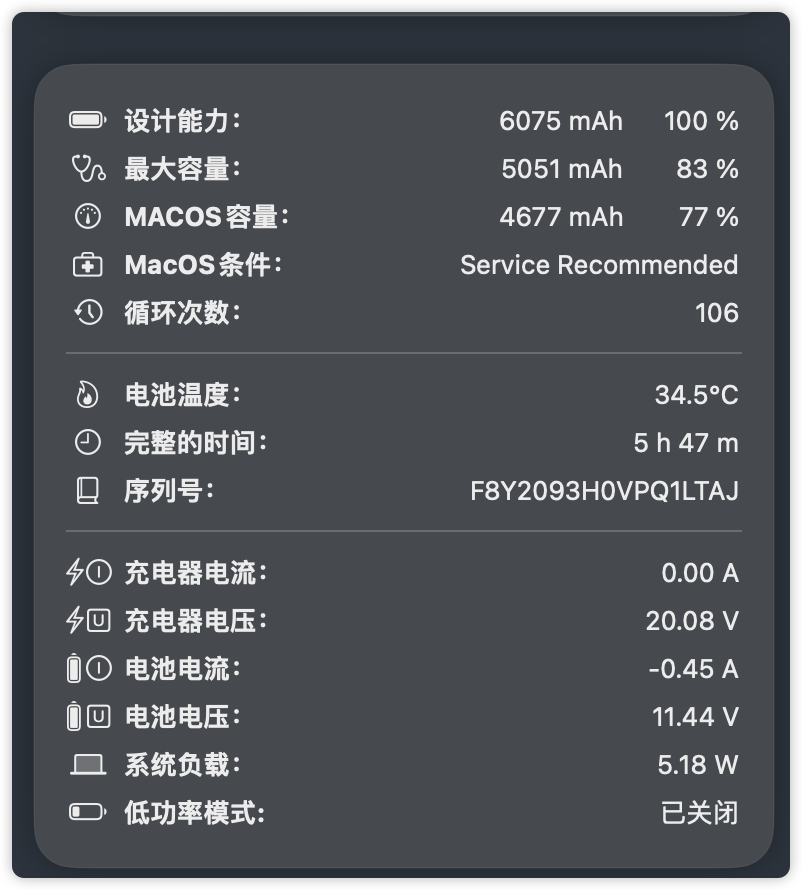
Task: Click the first-aid kit icon for MacOS条件
Action: point(88,265)
